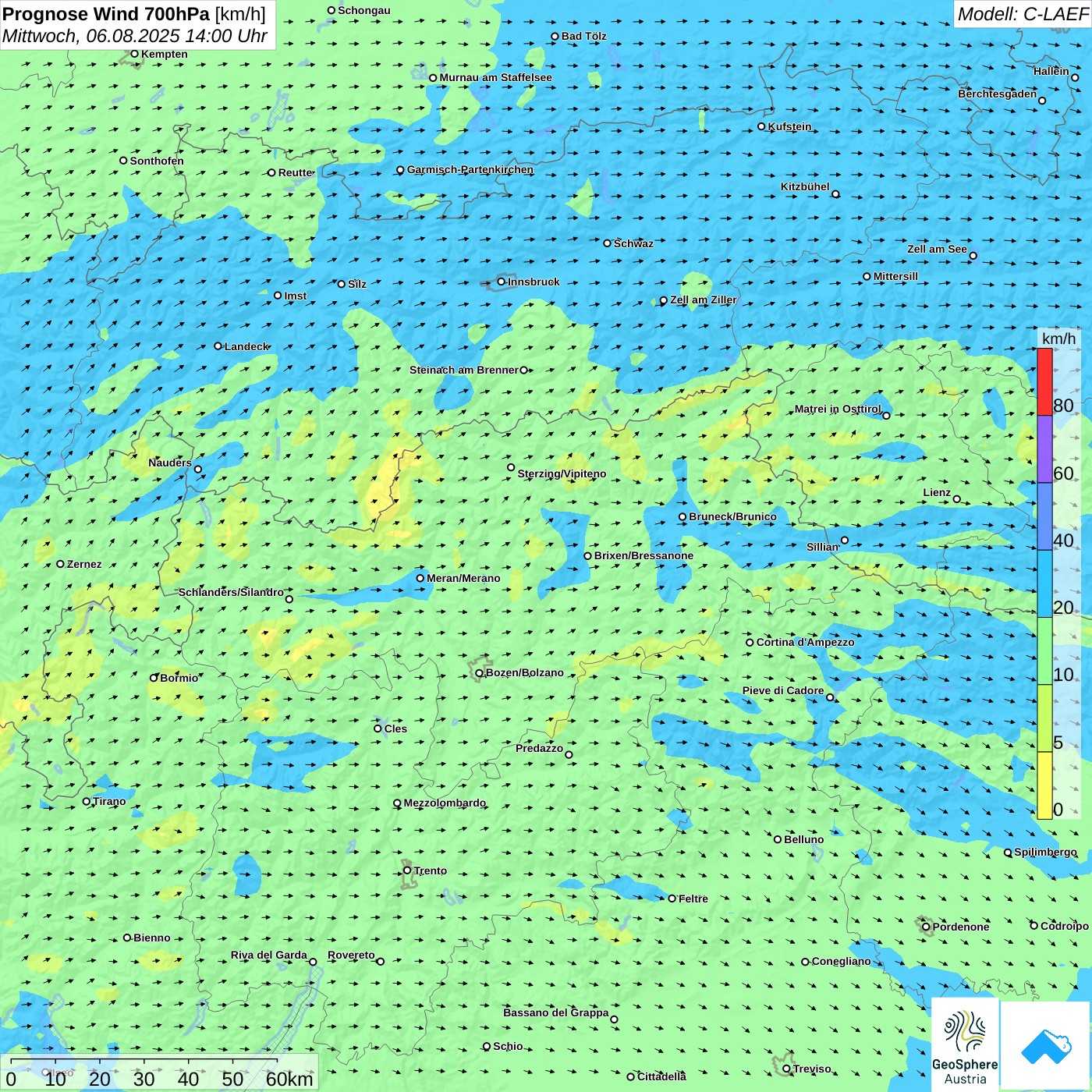Click the 'Kitzbühel' label

pos(805,186)
